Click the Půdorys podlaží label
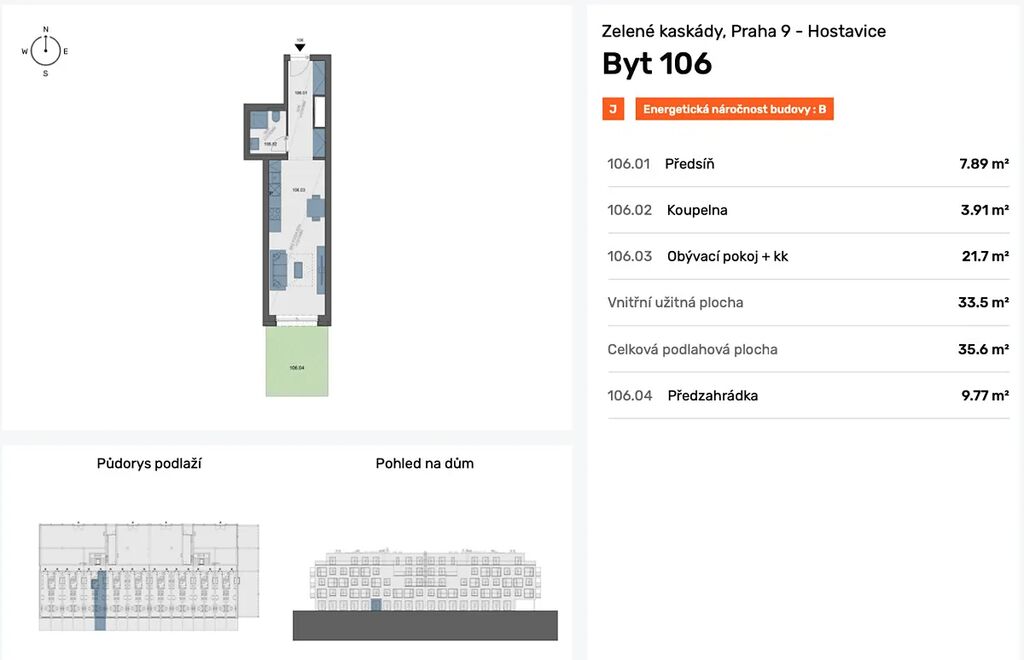This screenshot has width=1024, height=660. pyautogui.click(x=149, y=464)
